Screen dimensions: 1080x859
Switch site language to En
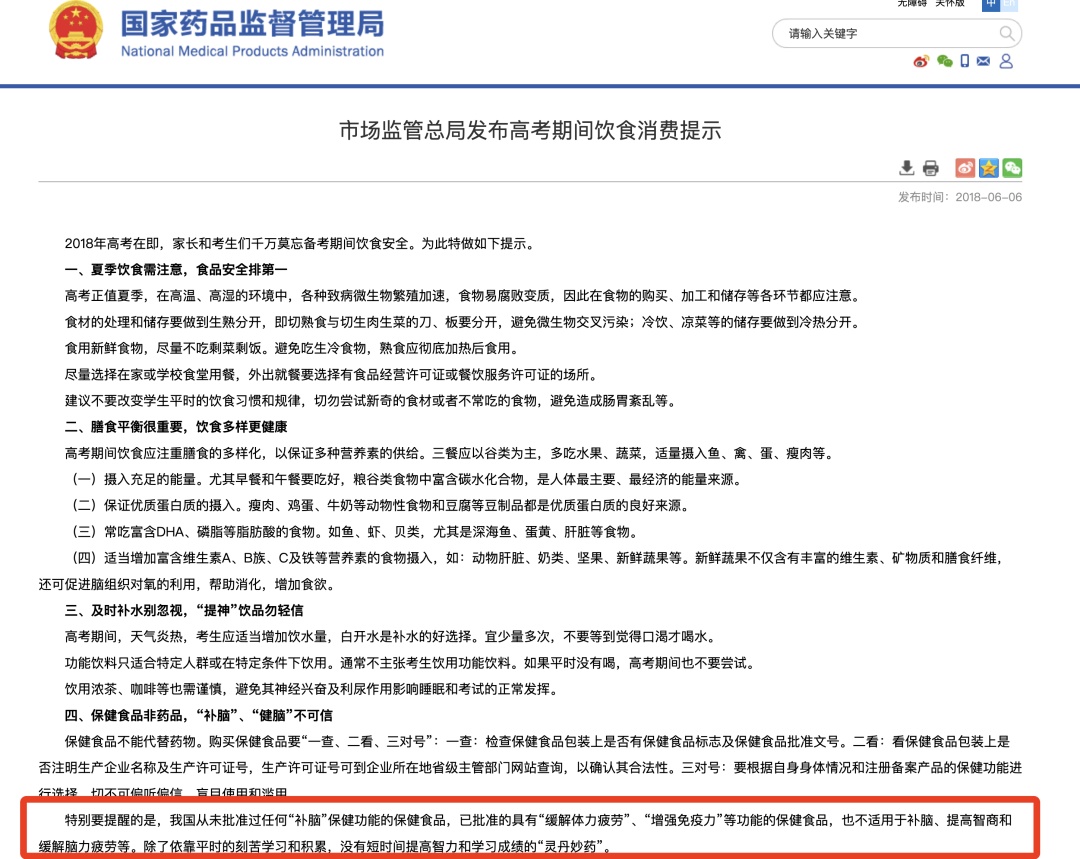(1009, 5)
